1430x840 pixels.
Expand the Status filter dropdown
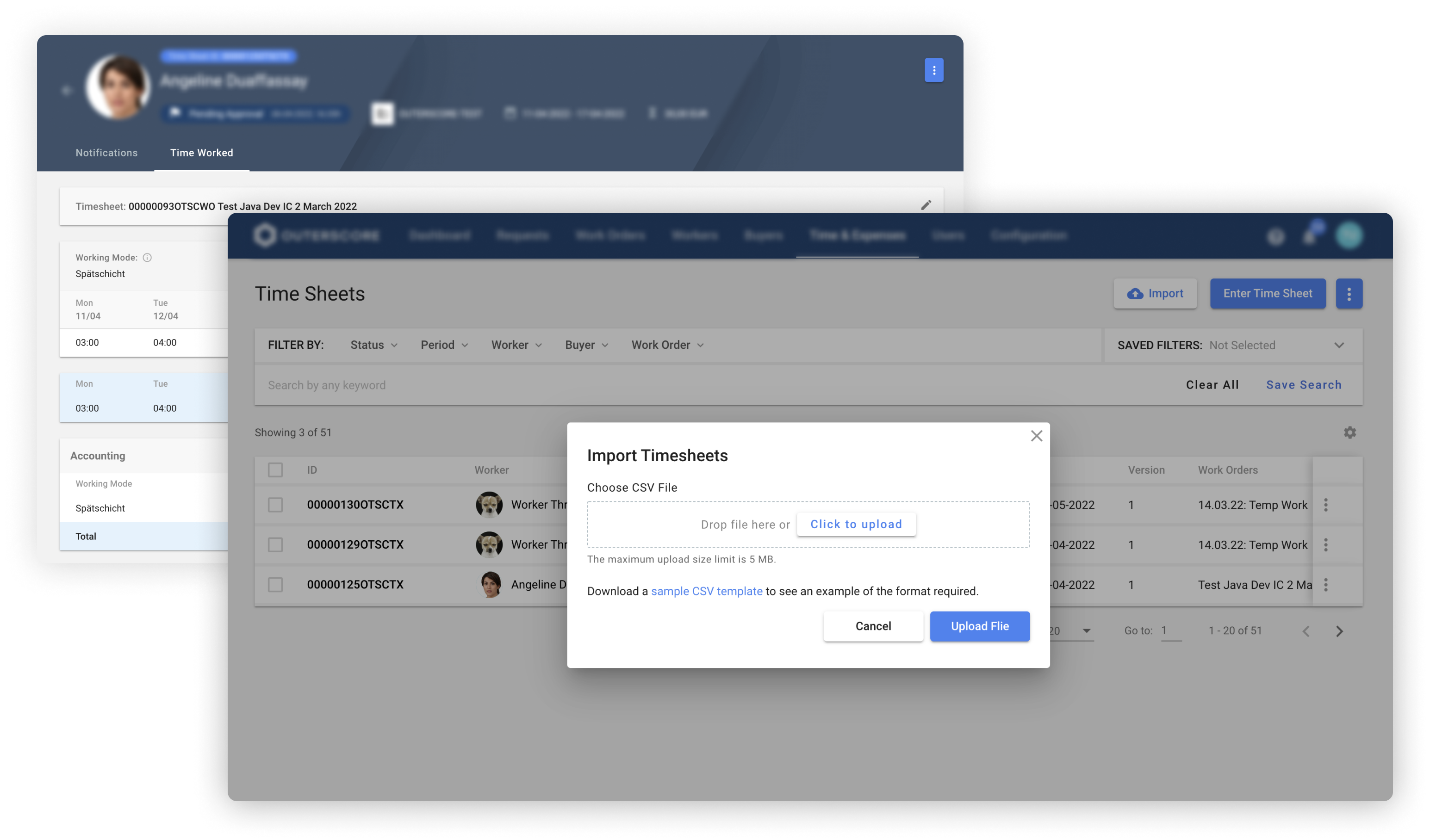[373, 345]
